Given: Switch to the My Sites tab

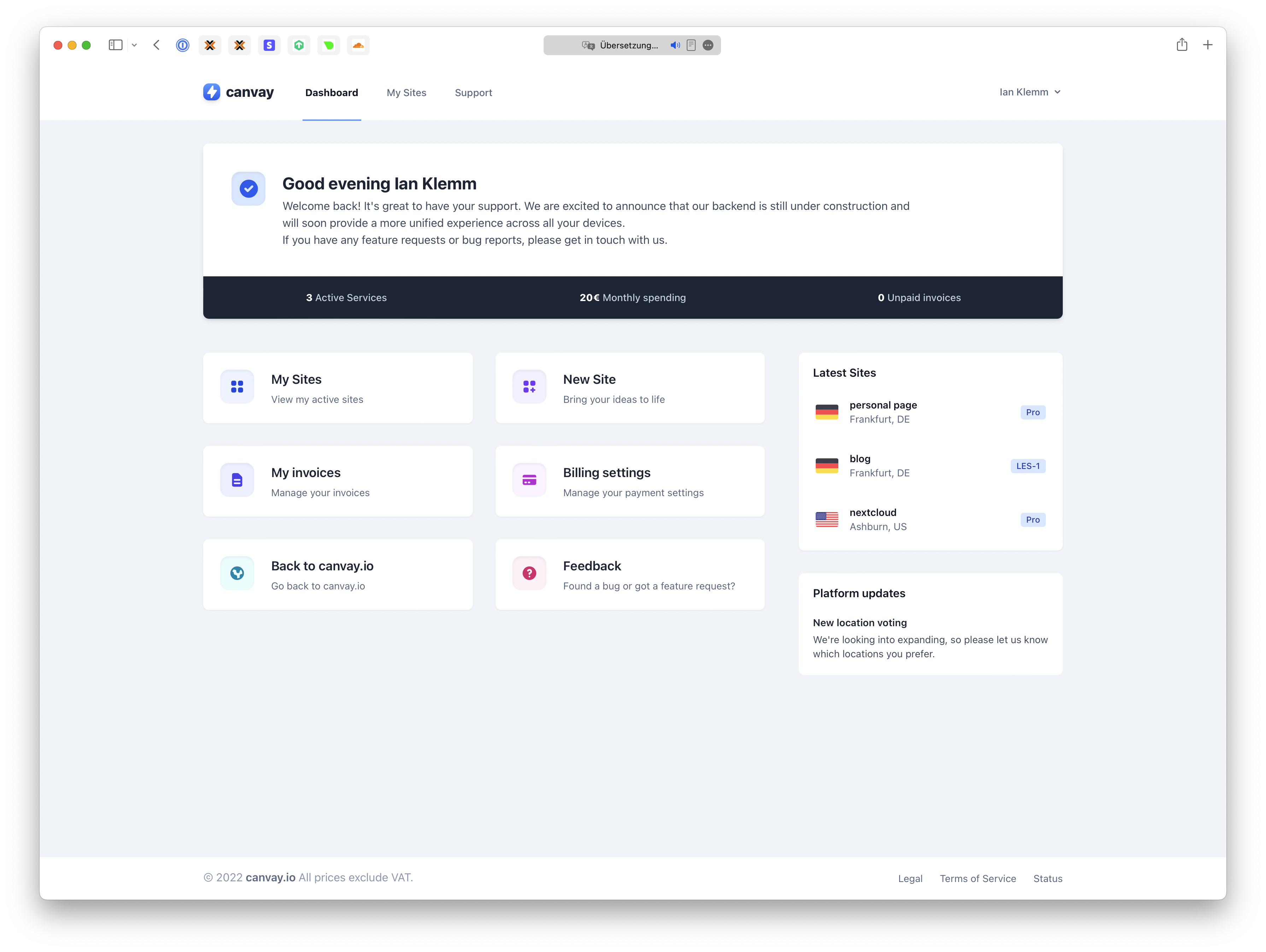Looking at the screenshot, I should pyautogui.click(x=406, y=93).
